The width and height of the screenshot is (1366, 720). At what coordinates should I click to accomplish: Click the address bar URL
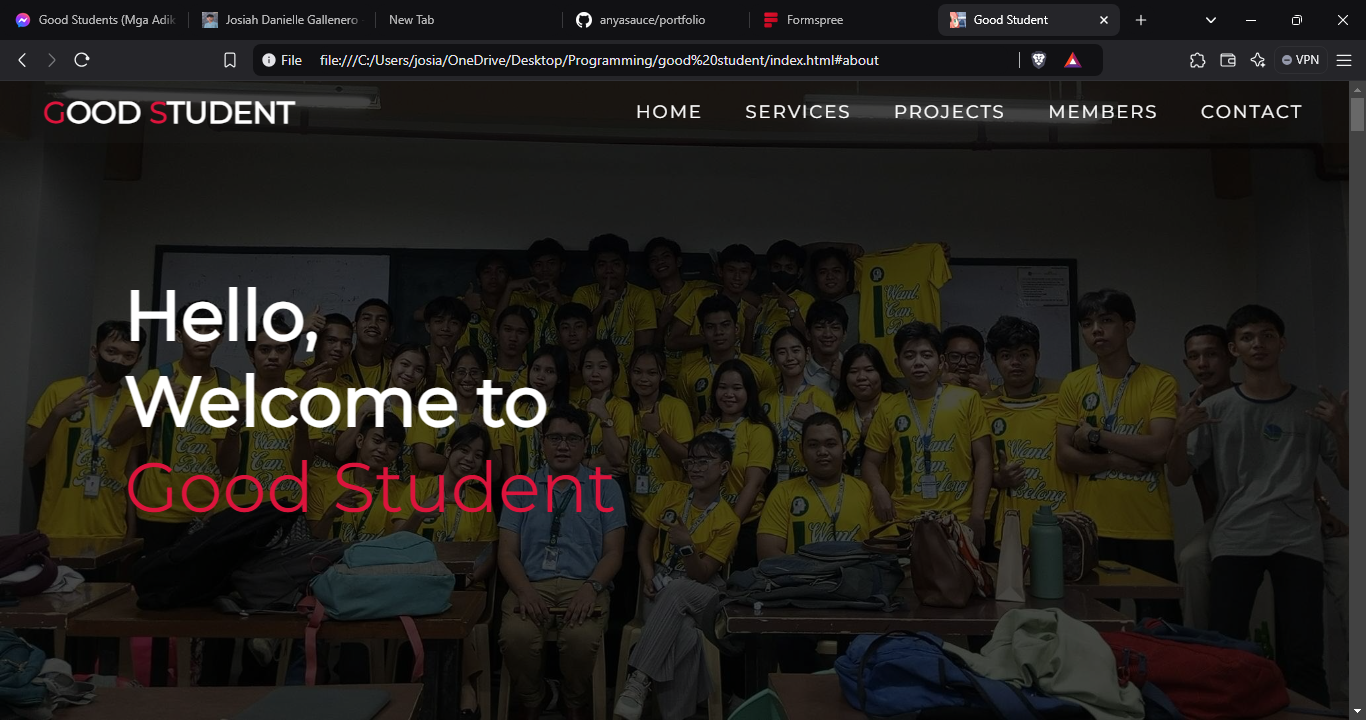598,60
